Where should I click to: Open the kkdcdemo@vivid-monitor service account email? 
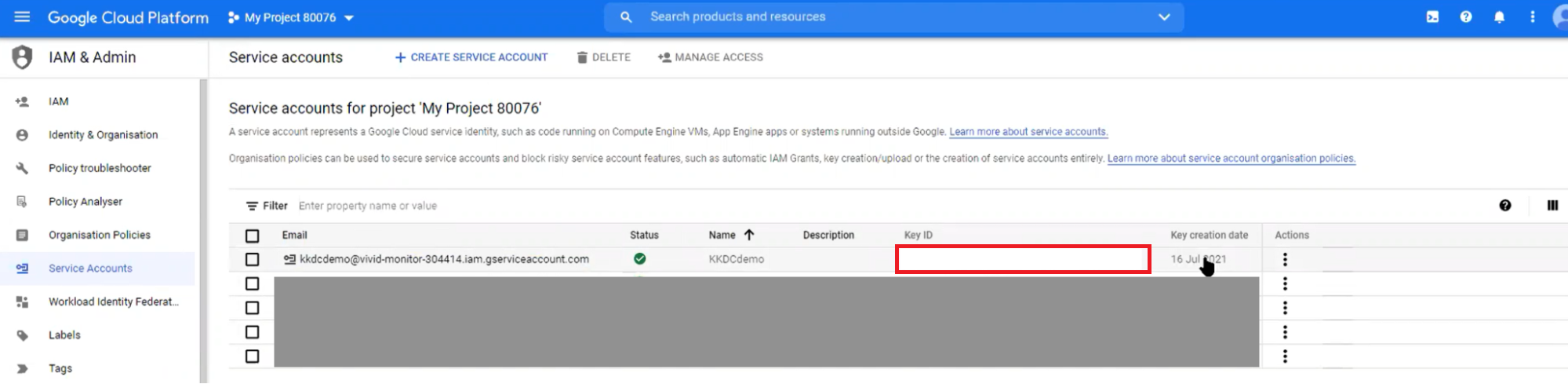[x=444, y=259]
